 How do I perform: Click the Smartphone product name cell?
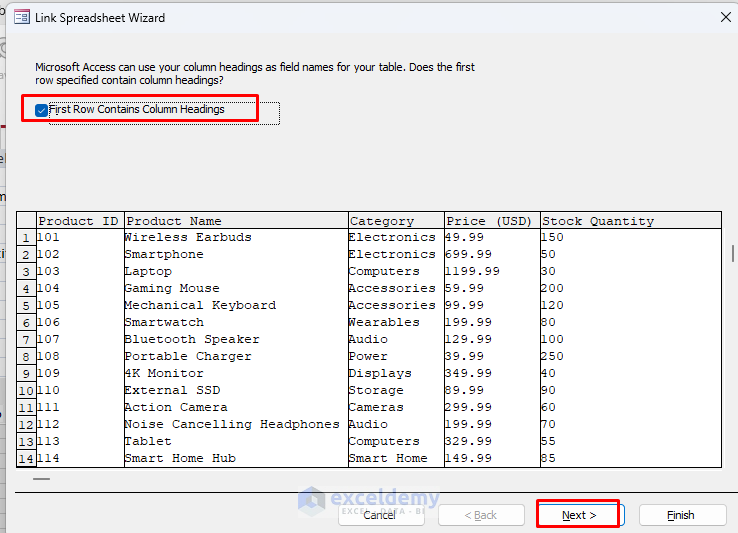236,254
